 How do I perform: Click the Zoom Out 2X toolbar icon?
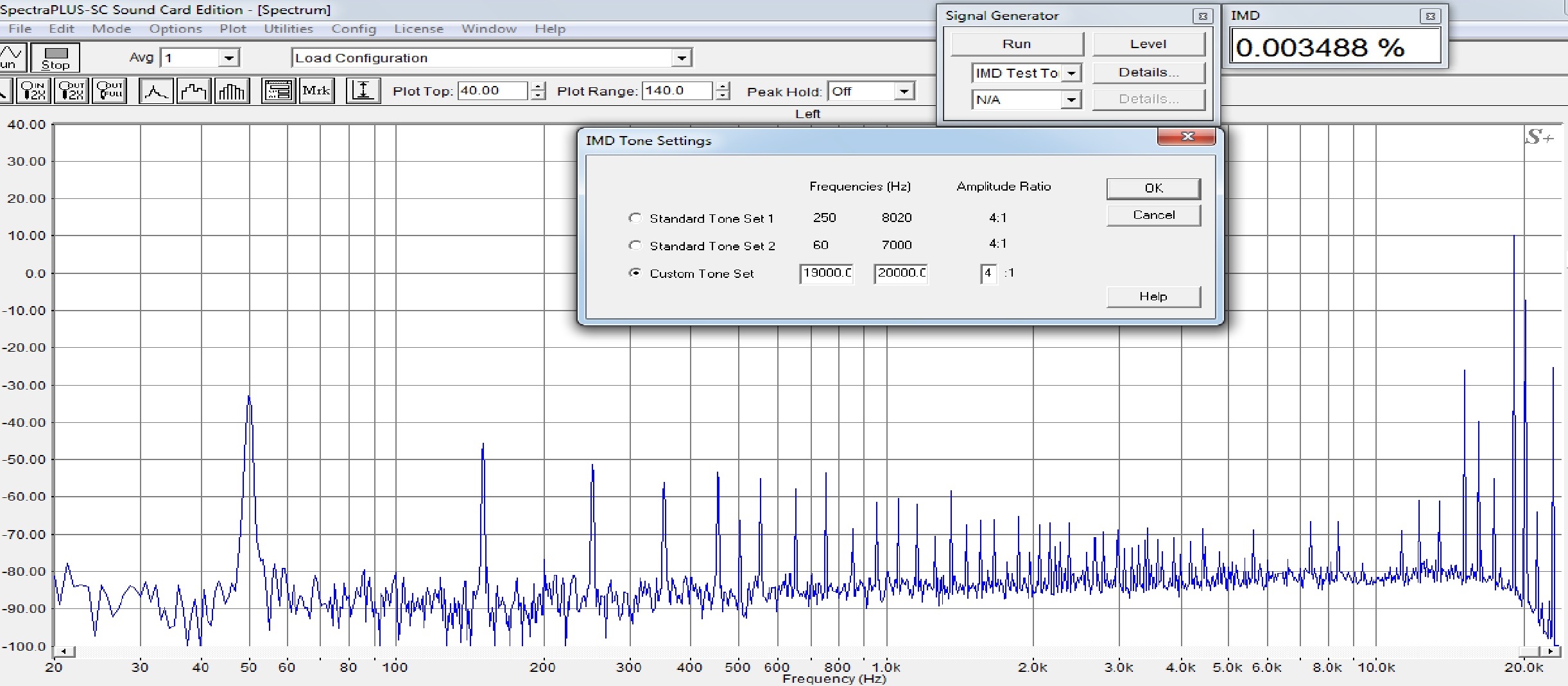(x=71, y=91)
